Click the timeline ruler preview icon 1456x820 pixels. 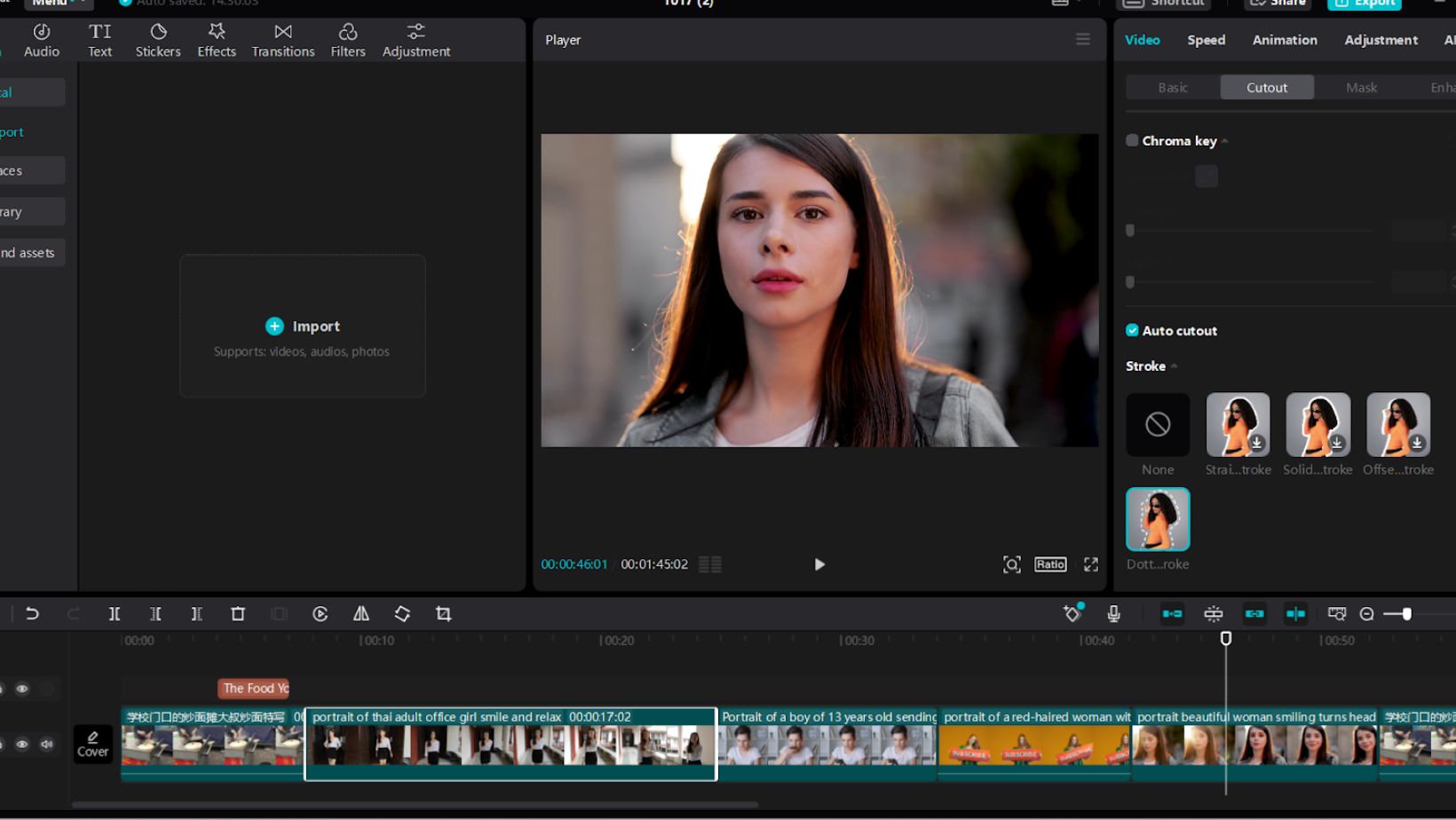(1336, 613)
